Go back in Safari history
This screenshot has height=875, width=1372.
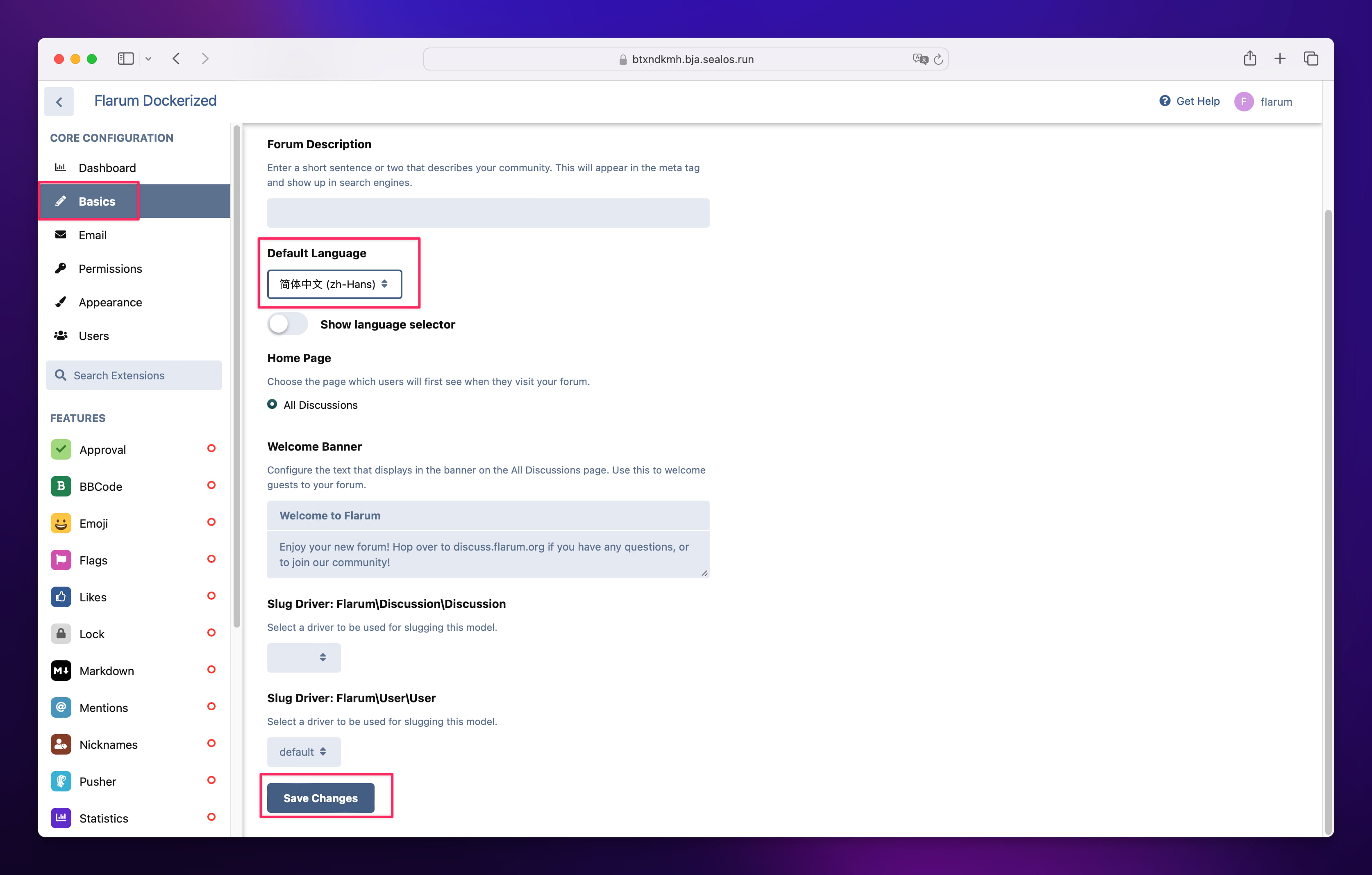tap(176, 58)
